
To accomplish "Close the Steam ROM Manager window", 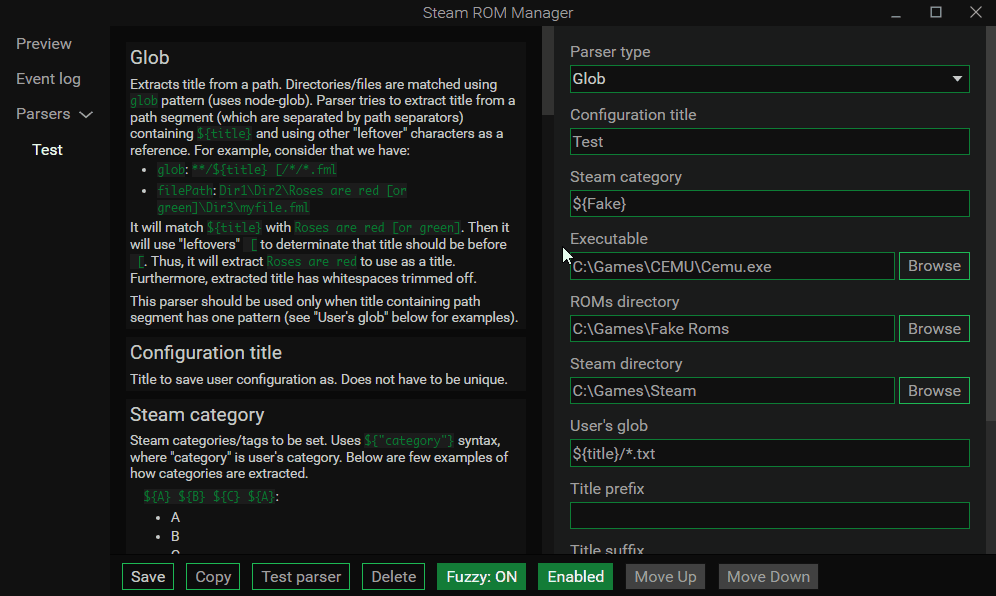I will click(976, 13).
